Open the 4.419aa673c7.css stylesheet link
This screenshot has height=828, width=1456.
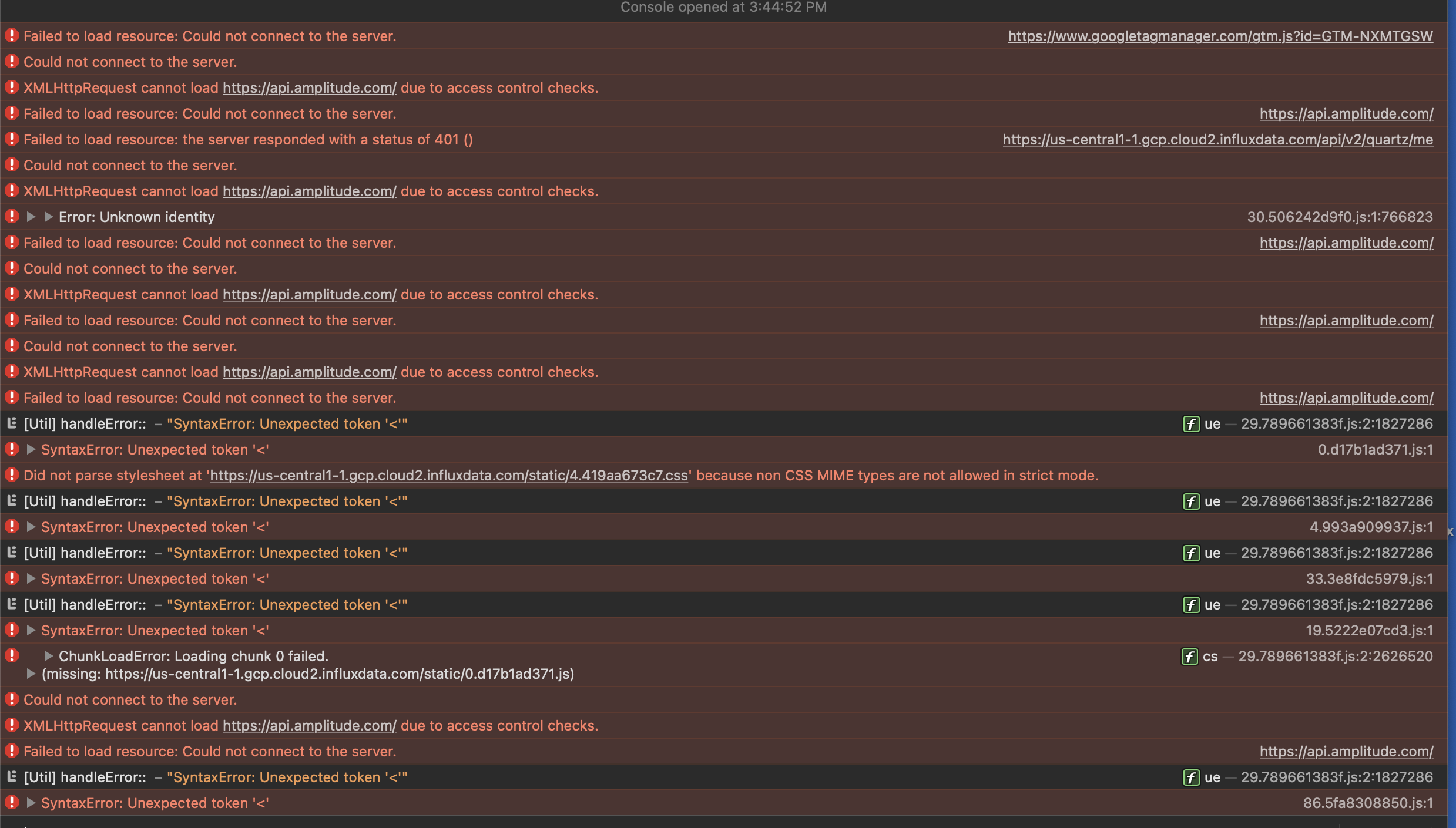(x=449, y=475)
